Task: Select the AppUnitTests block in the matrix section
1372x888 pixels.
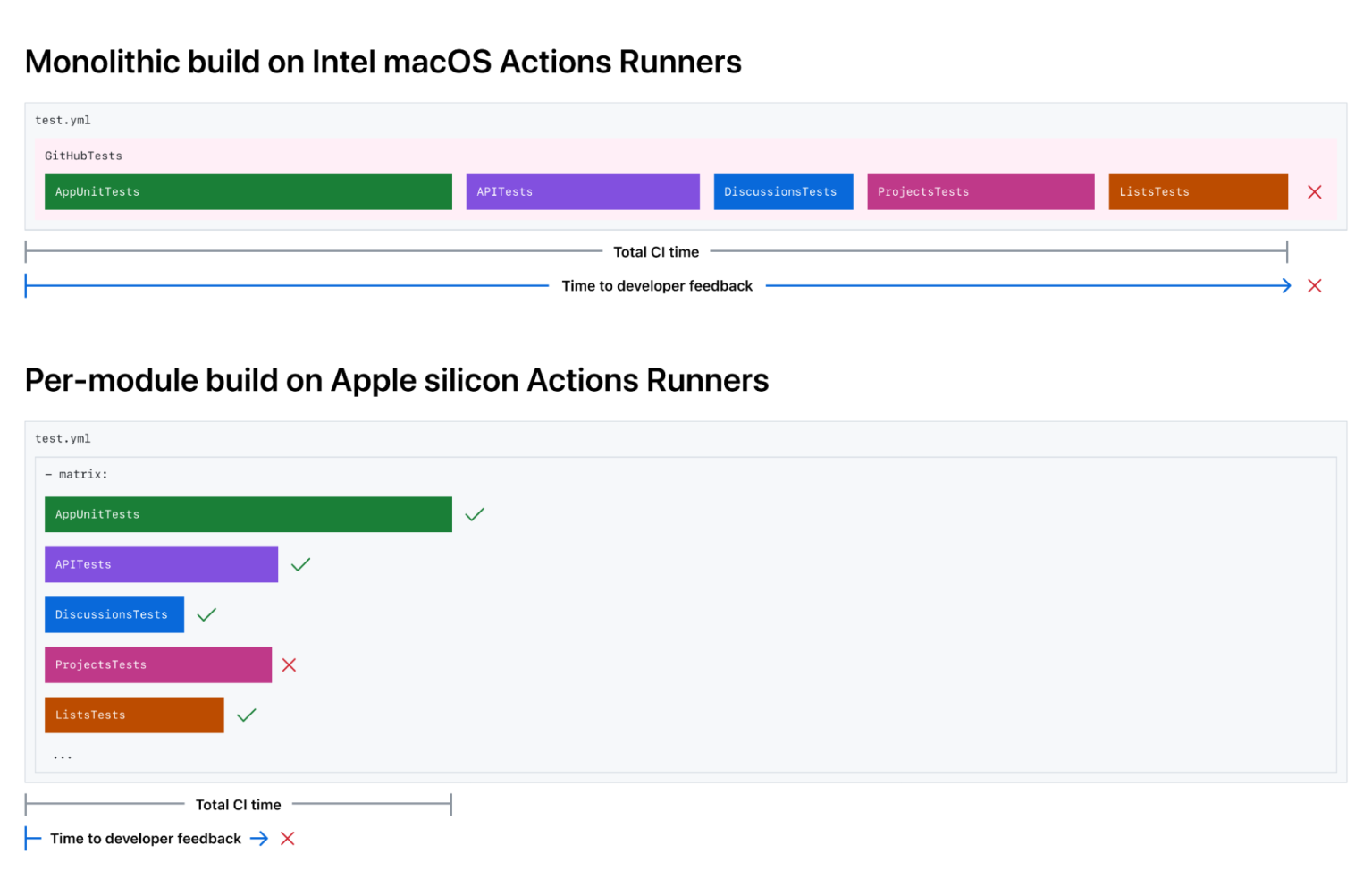Action: point(248,514)
